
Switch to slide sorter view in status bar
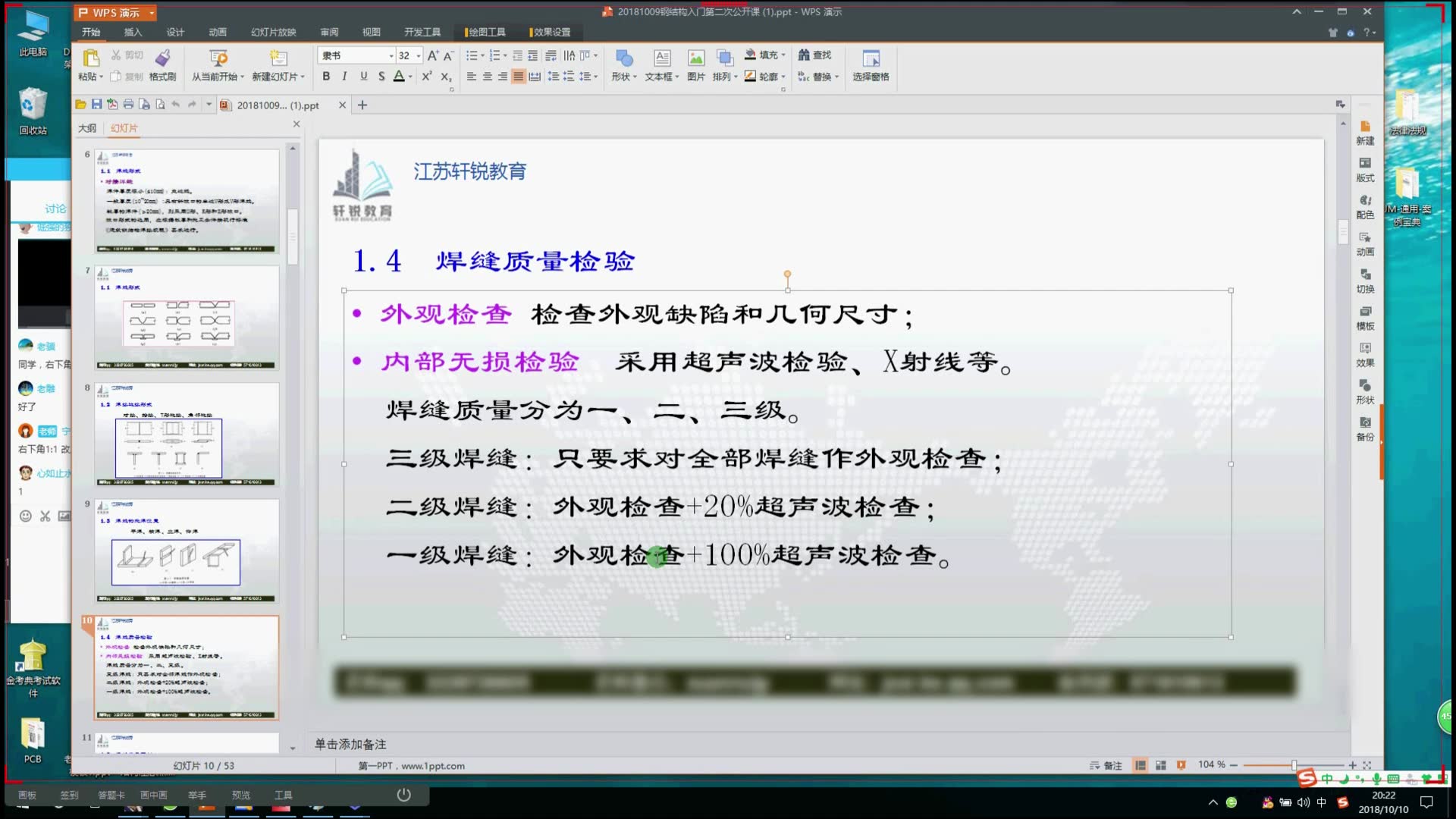[1160, 765]
